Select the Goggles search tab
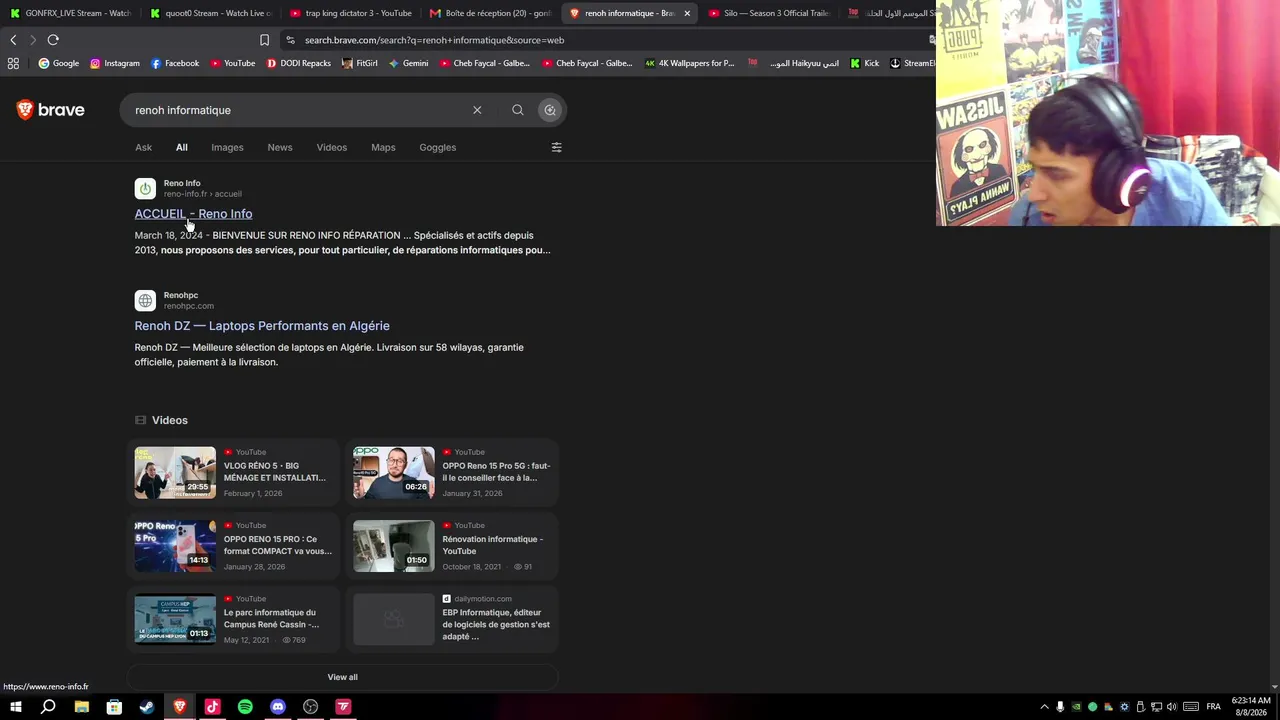The width and height of the screenshot is (1280, 720). [x=438, y=147]
